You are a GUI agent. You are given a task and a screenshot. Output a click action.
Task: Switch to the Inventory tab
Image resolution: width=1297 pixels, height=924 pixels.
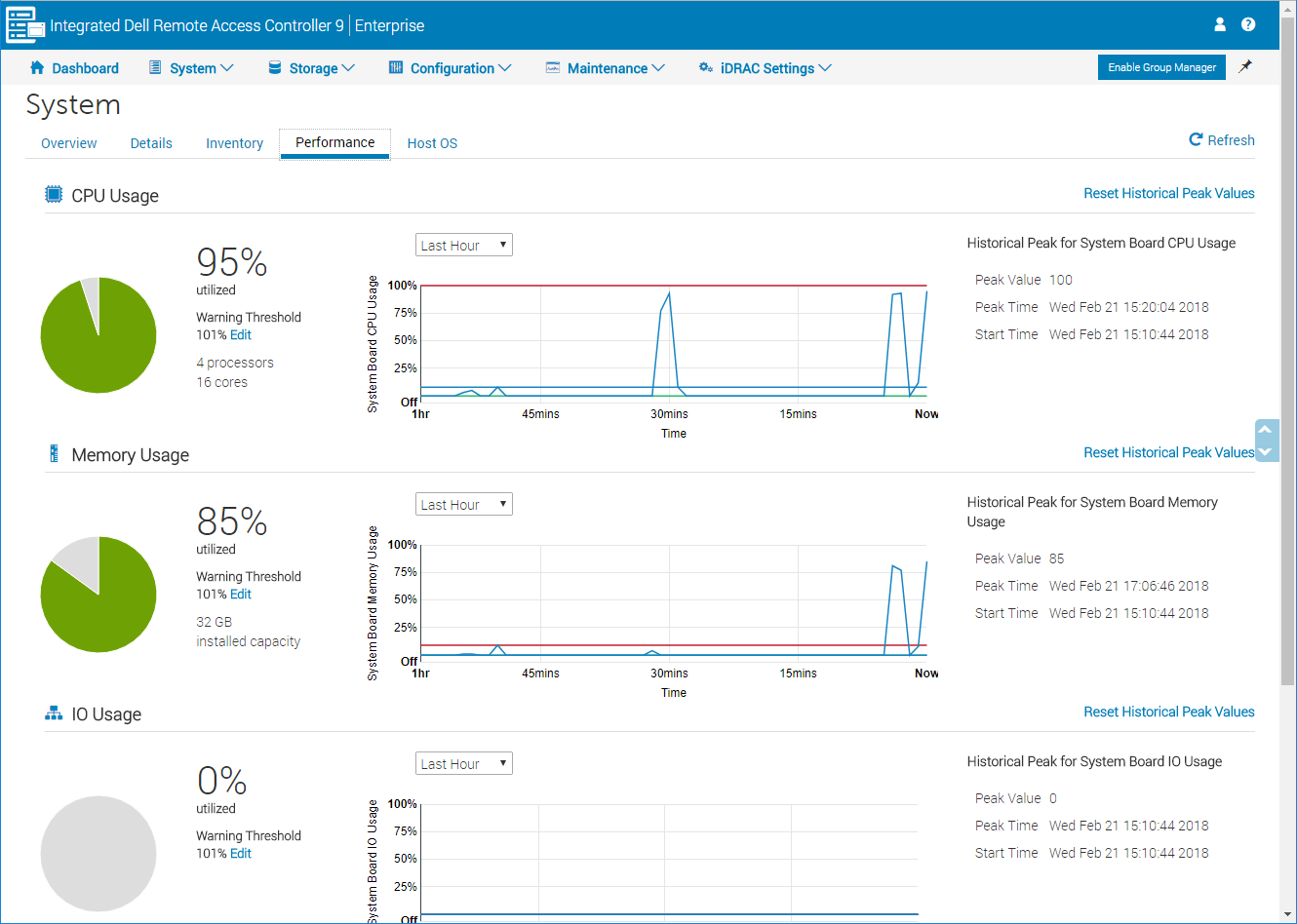coord(234,143)
